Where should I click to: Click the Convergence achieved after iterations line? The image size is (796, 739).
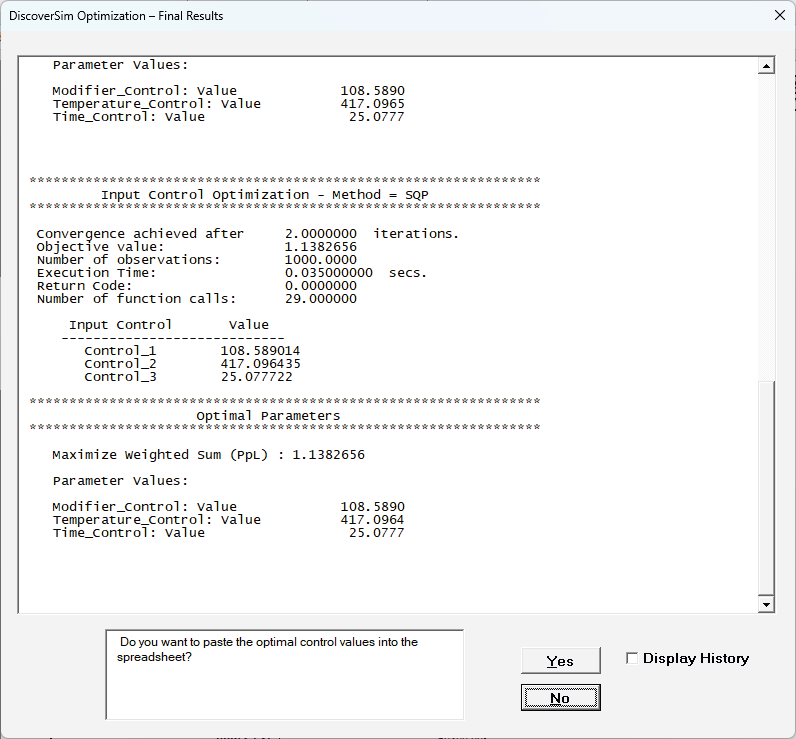(x=247, y=234)
